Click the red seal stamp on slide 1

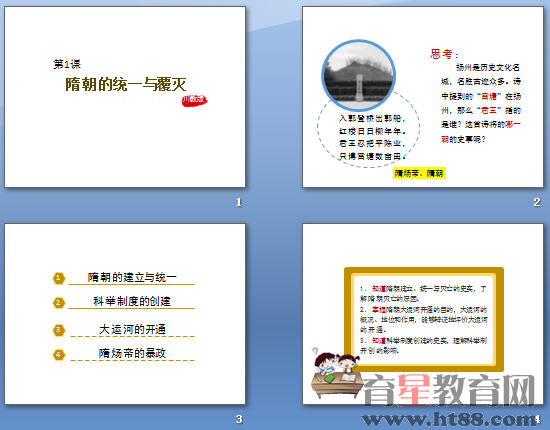coord(194,100)
